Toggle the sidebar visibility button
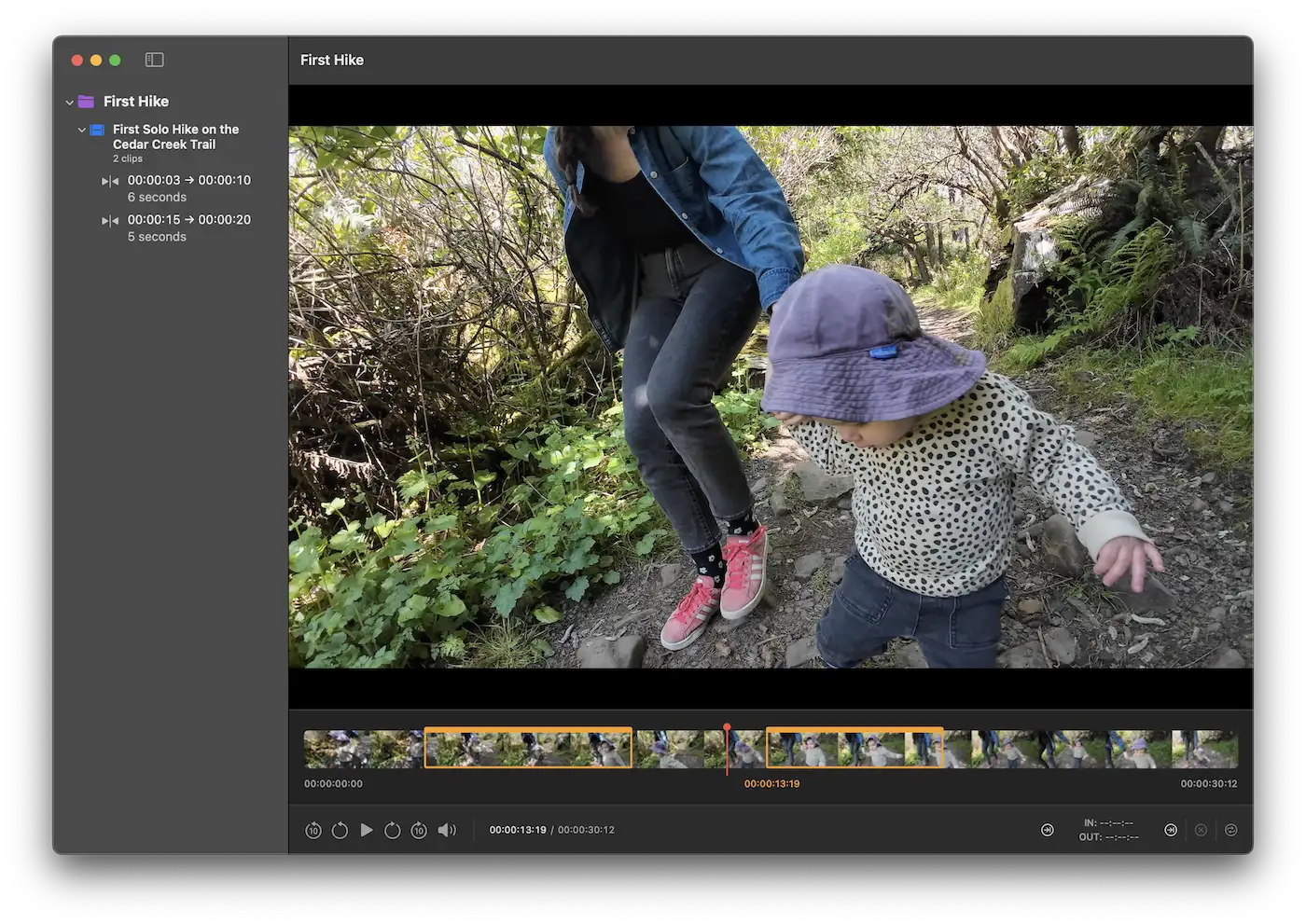This screenshot has width=1306, height=924. [155, 60]
